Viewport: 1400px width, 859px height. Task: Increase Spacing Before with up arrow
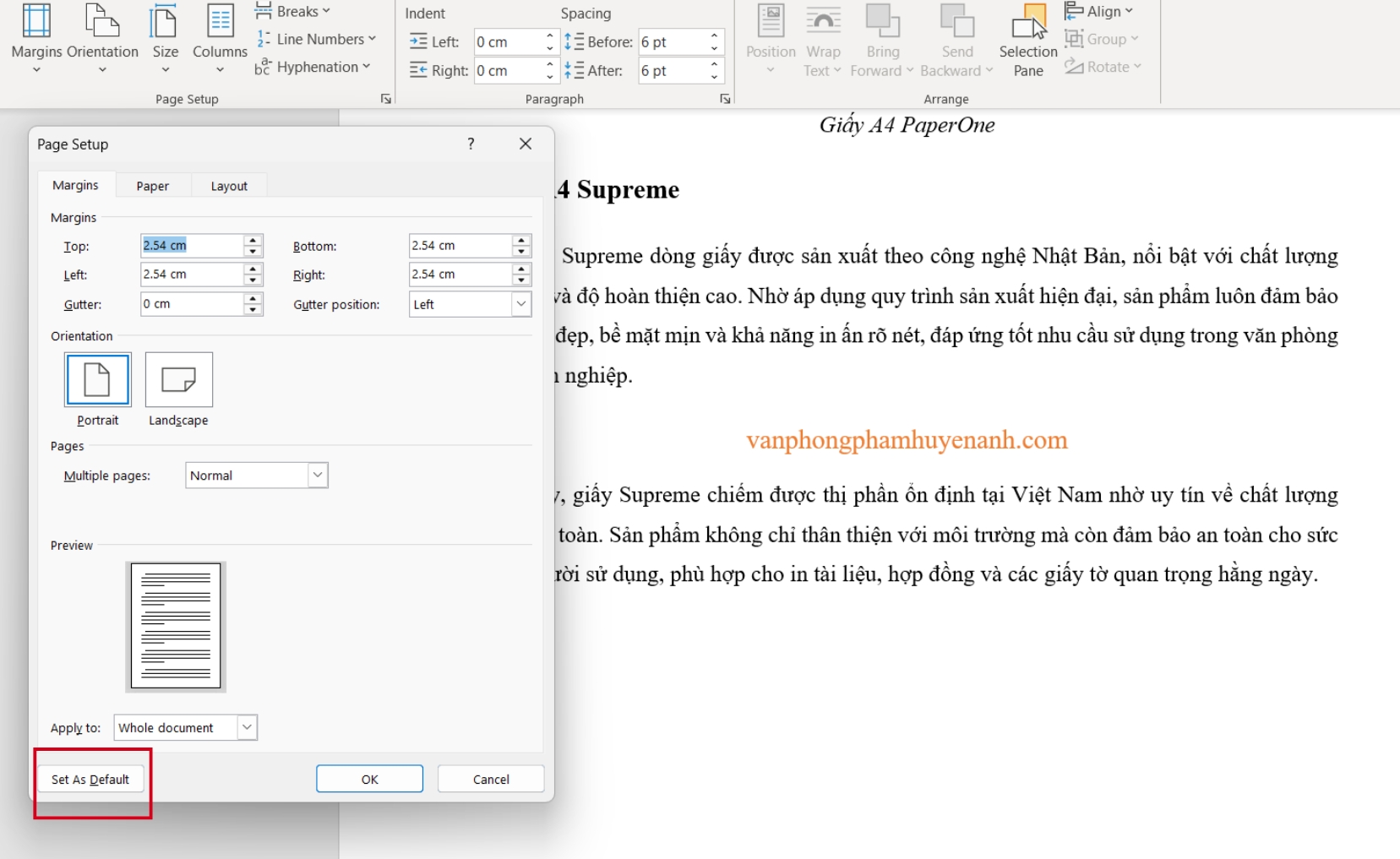pyautogui.click(x=715, y=36)
